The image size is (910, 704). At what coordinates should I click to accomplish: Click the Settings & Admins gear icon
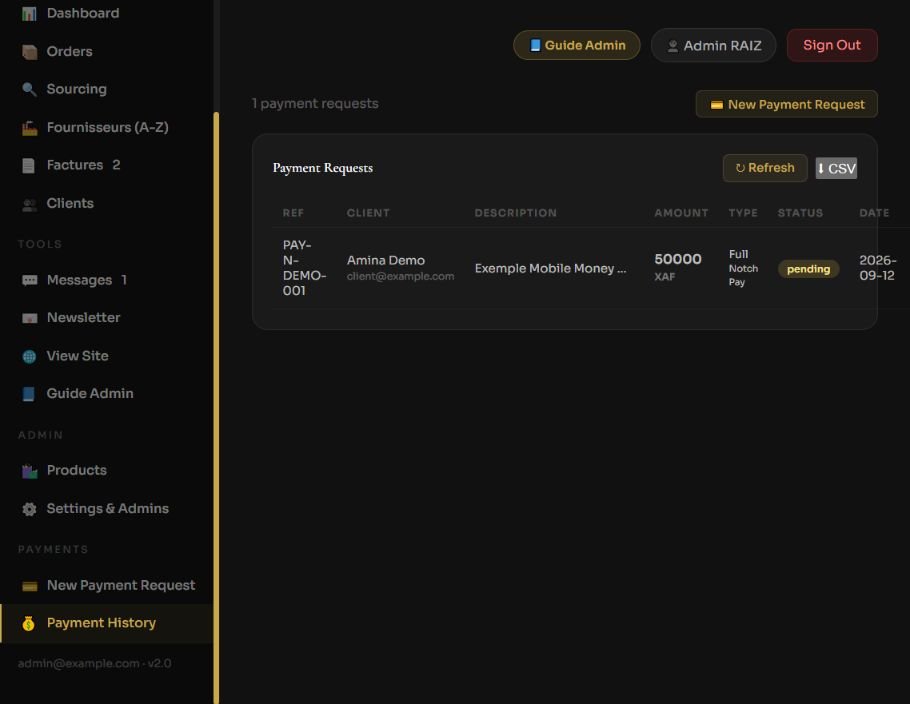click(29, 509)
